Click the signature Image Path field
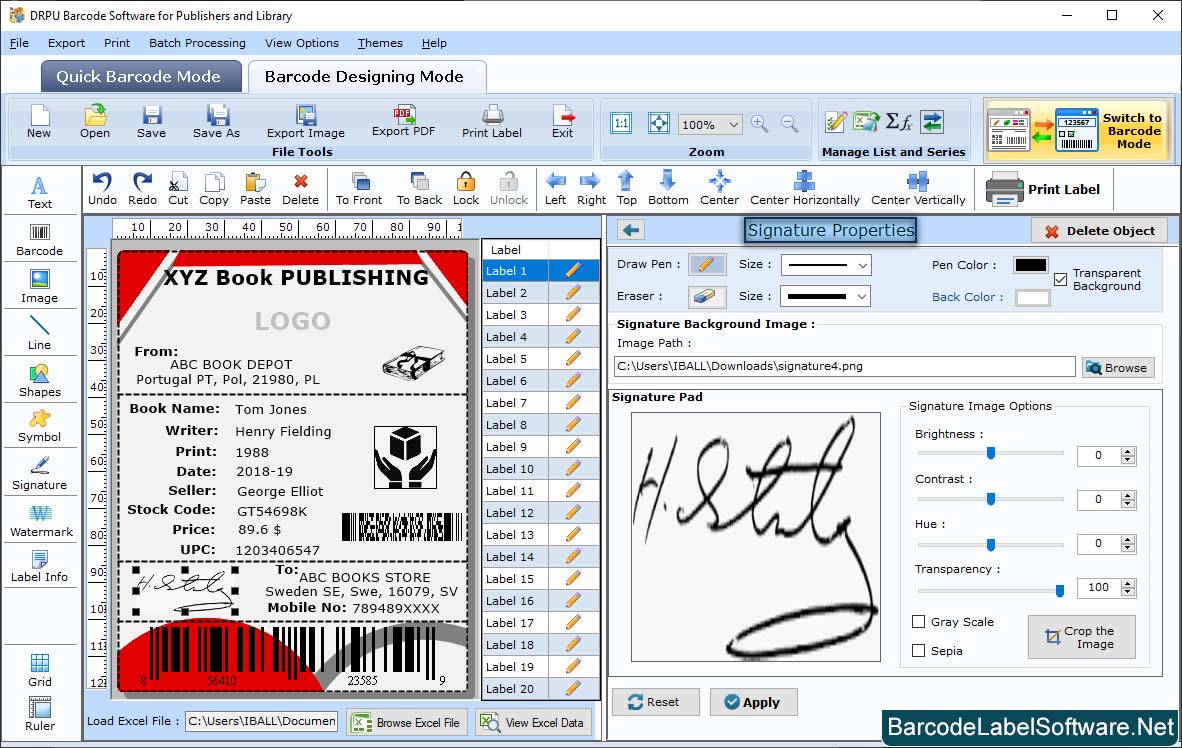The image size is (1182, 748). click(x=844, y=366)
